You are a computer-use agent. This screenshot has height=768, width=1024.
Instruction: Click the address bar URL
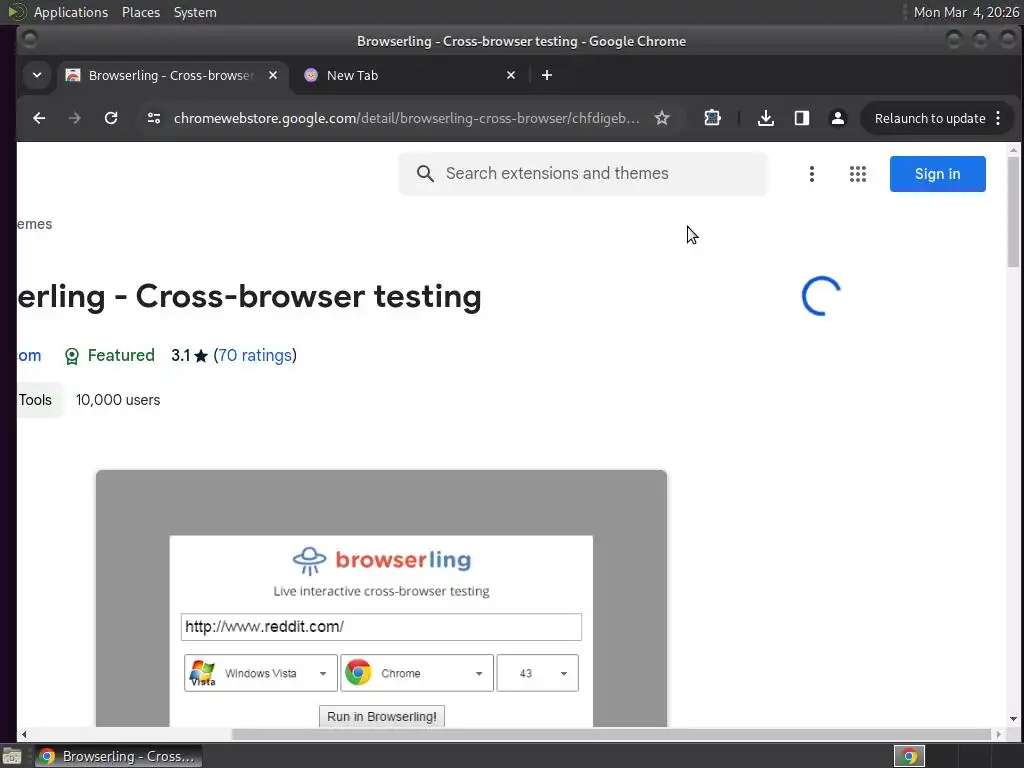406,118
